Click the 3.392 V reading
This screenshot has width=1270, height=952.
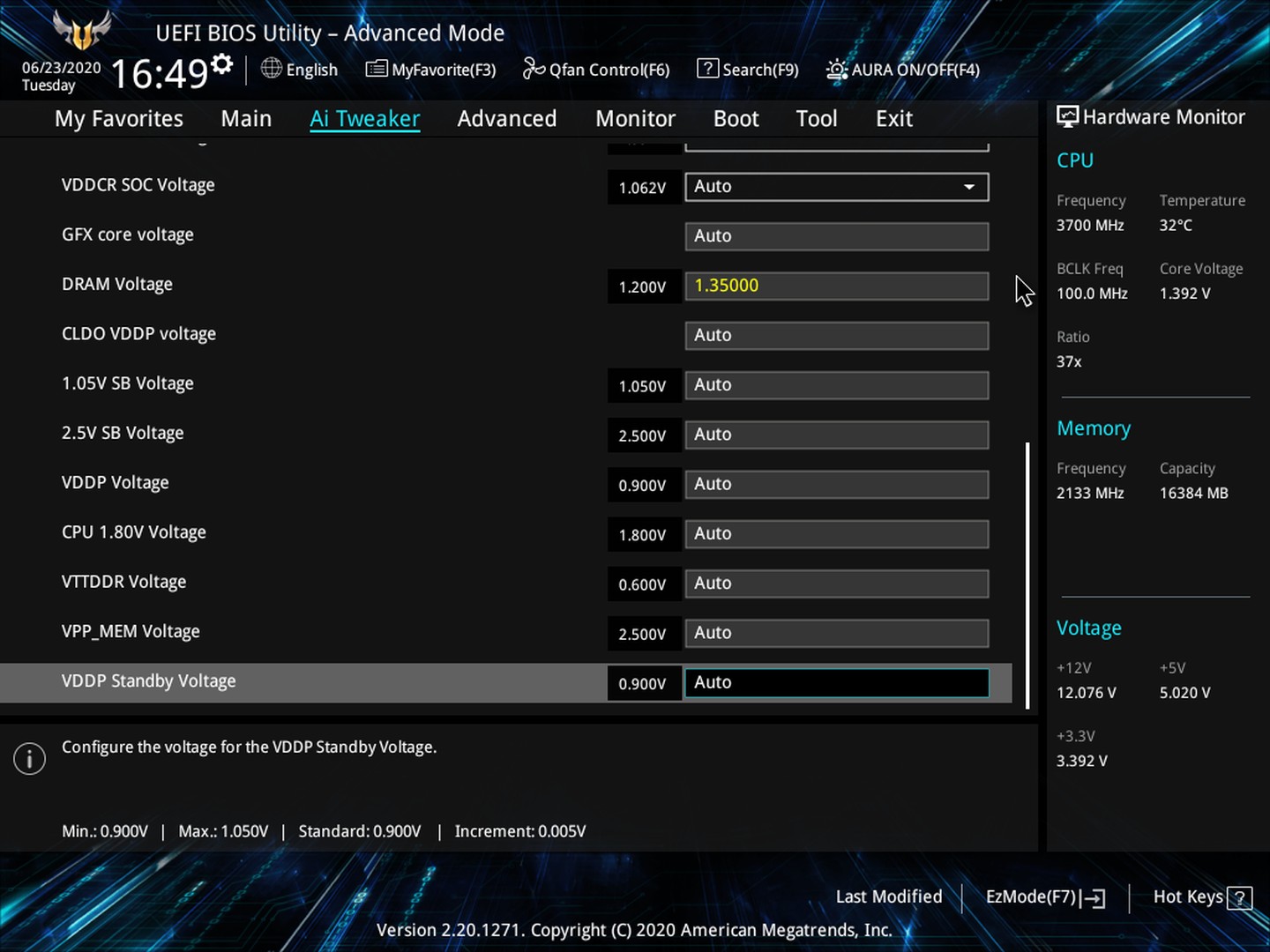(1082, 761)
